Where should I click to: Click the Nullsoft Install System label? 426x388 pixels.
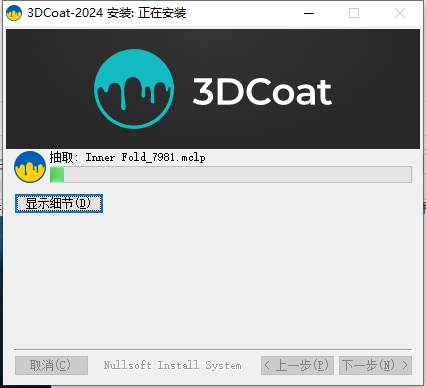click(x=172, y=365)
